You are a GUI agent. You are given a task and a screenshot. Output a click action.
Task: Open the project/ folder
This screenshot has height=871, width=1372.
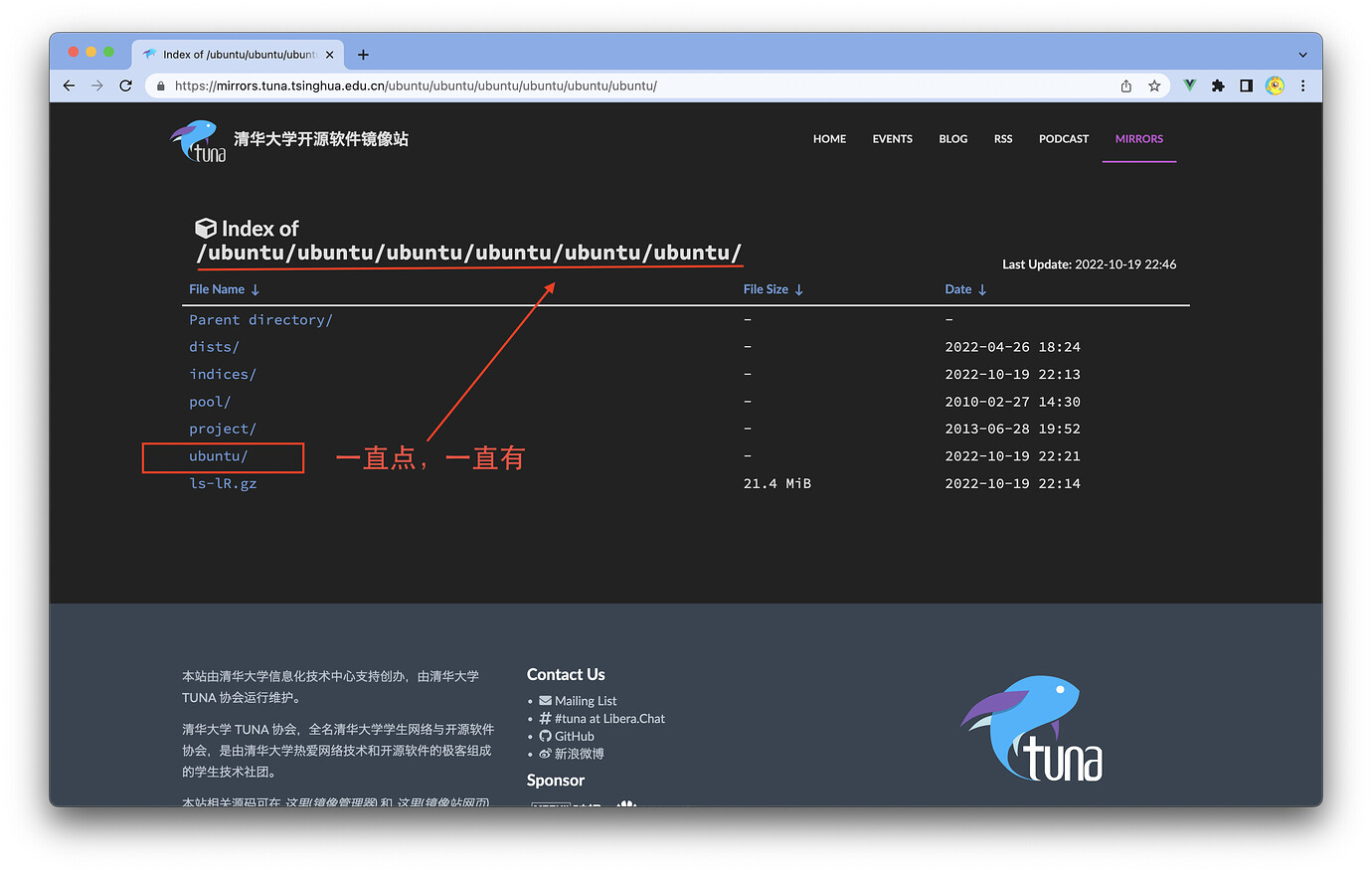pyautogui.click(x=223, y=429)
